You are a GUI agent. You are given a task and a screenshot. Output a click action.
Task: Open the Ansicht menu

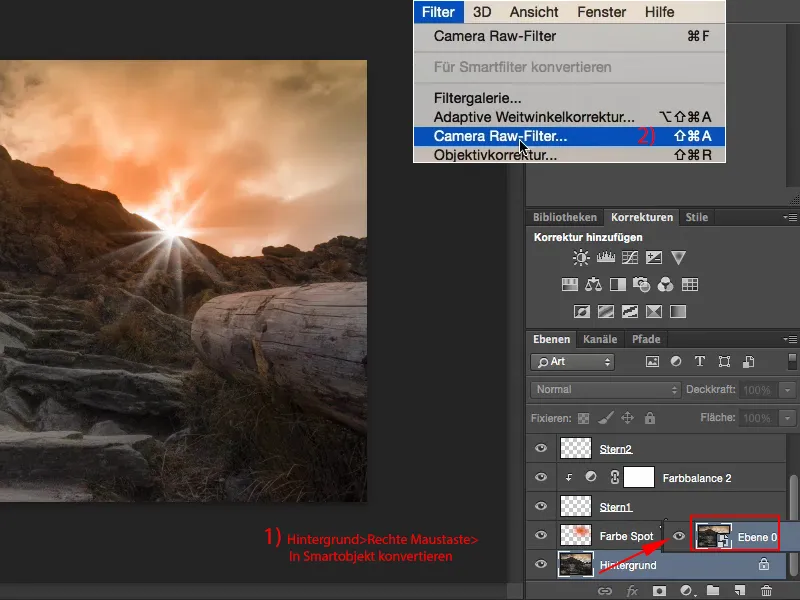click(534, 12)
